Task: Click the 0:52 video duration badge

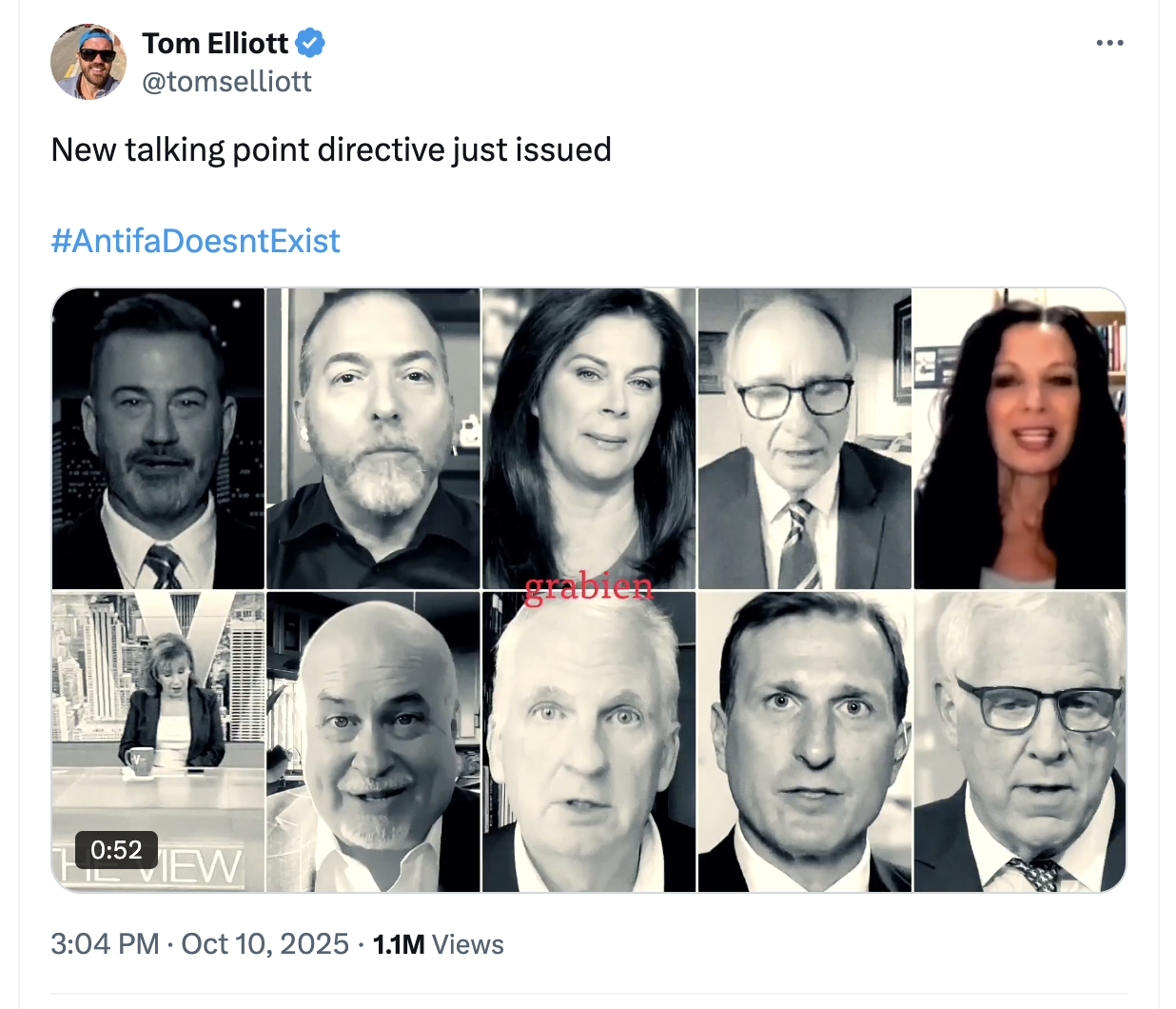Action: [x=116, y=849]
